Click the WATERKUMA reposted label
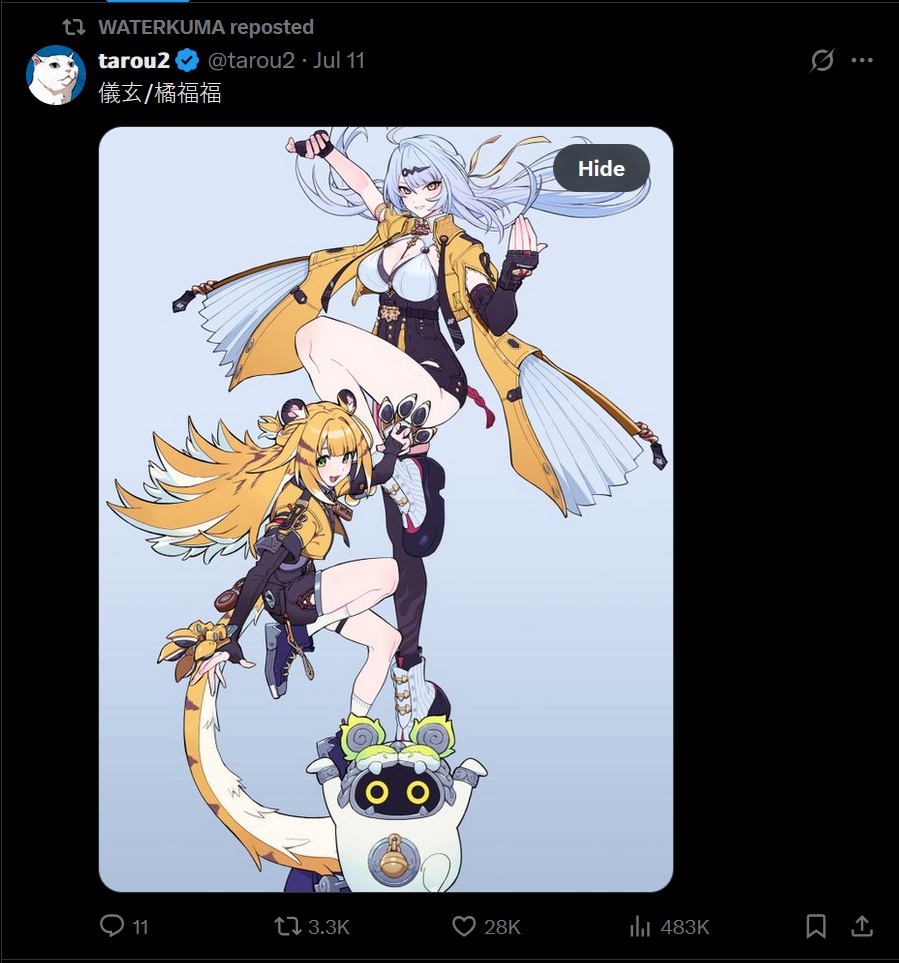Screen dimensions: 899x963 coord(206,27)
